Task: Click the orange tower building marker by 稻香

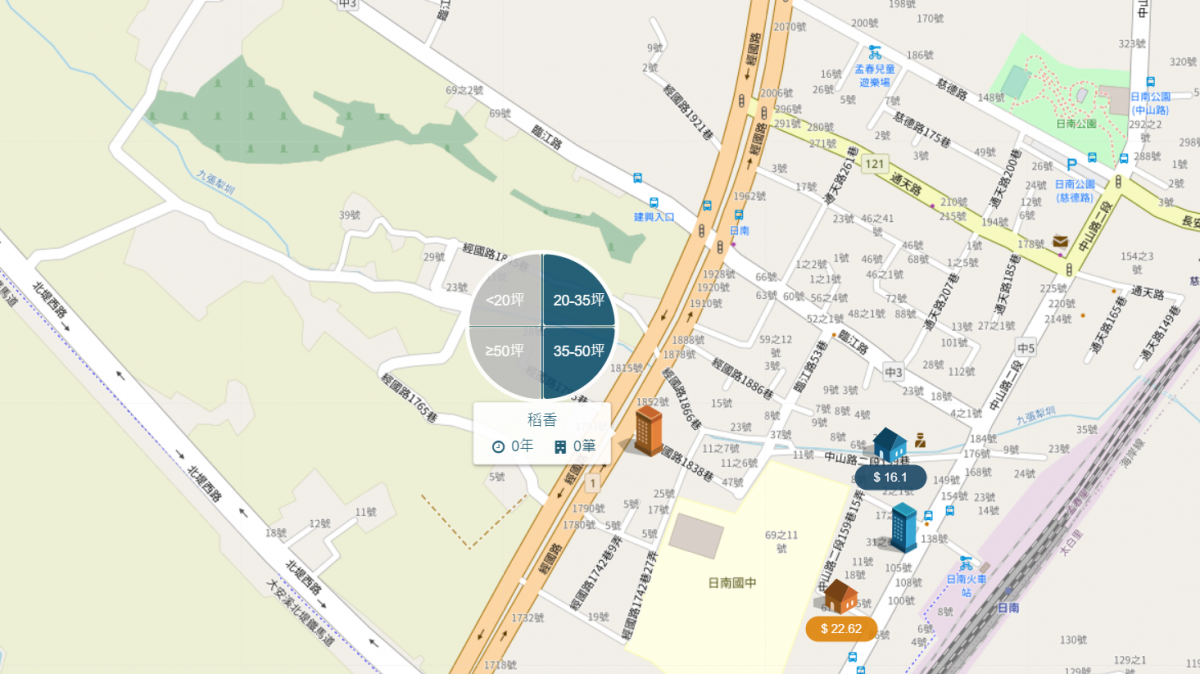Action: (648, 431)
